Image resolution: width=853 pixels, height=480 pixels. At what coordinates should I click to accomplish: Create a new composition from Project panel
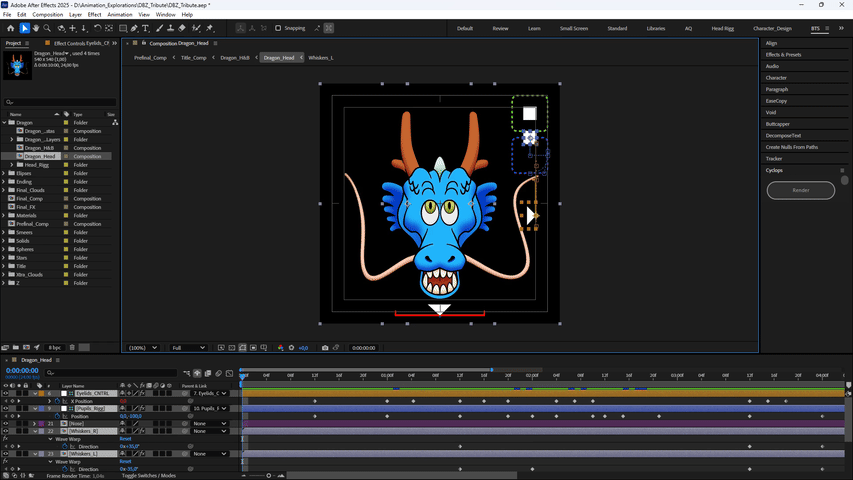tap(26, 347)
